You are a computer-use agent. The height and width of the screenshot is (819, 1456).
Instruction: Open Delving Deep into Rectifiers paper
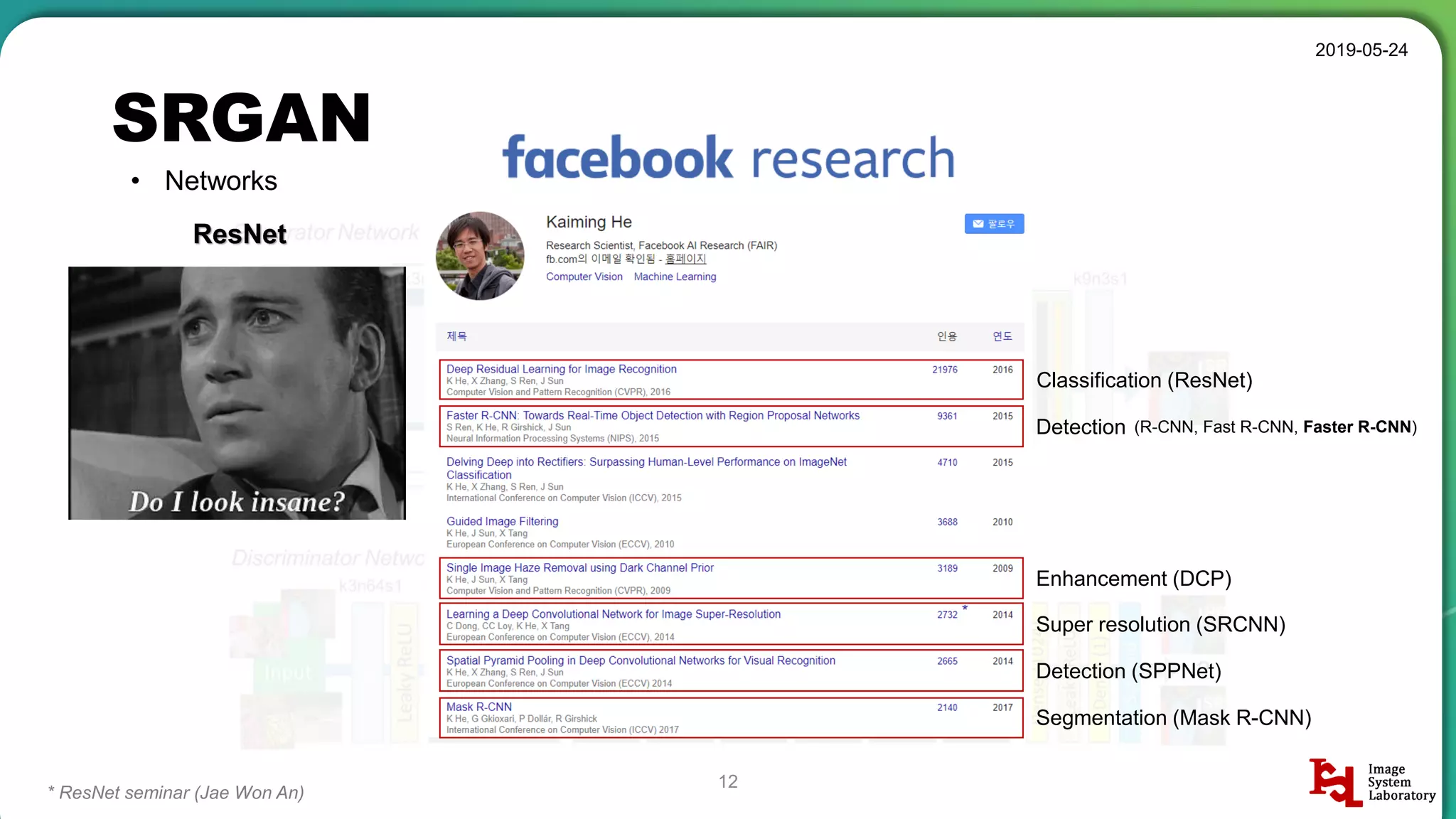point(646,468)
